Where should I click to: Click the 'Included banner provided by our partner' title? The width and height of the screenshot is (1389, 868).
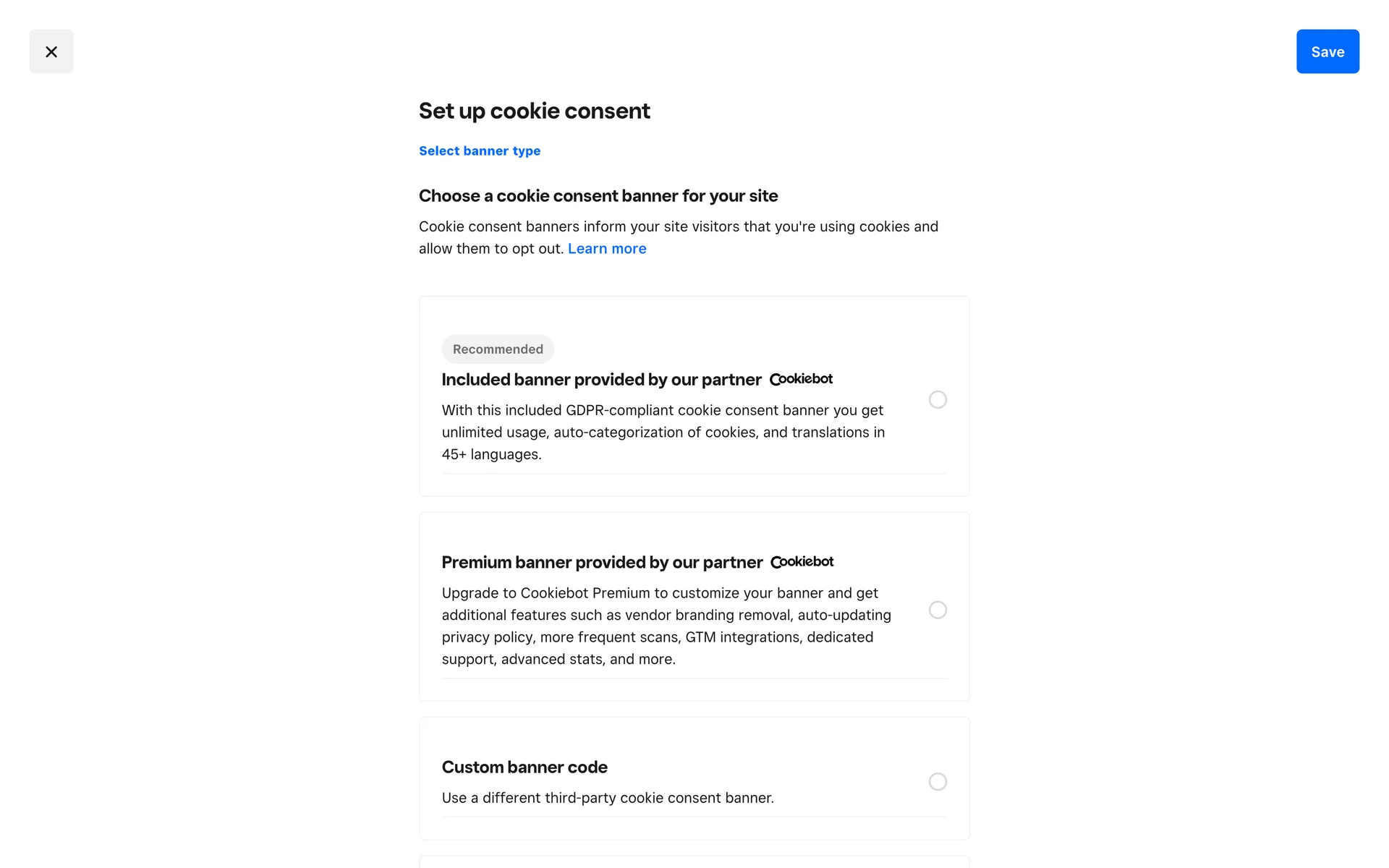601,380
